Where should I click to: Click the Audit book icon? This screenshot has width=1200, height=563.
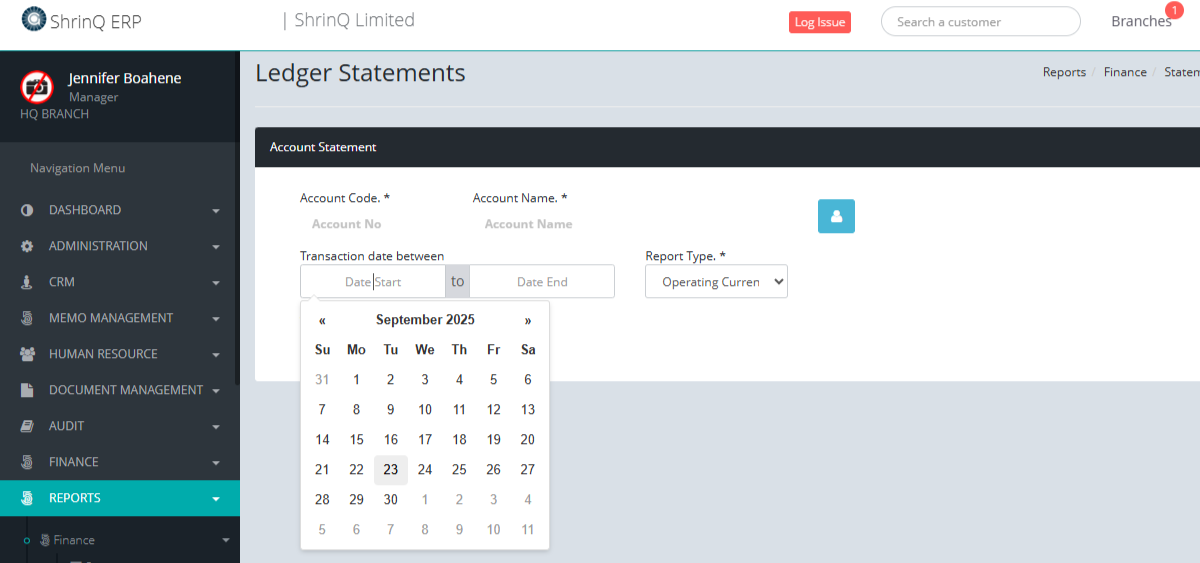point(27,426)
